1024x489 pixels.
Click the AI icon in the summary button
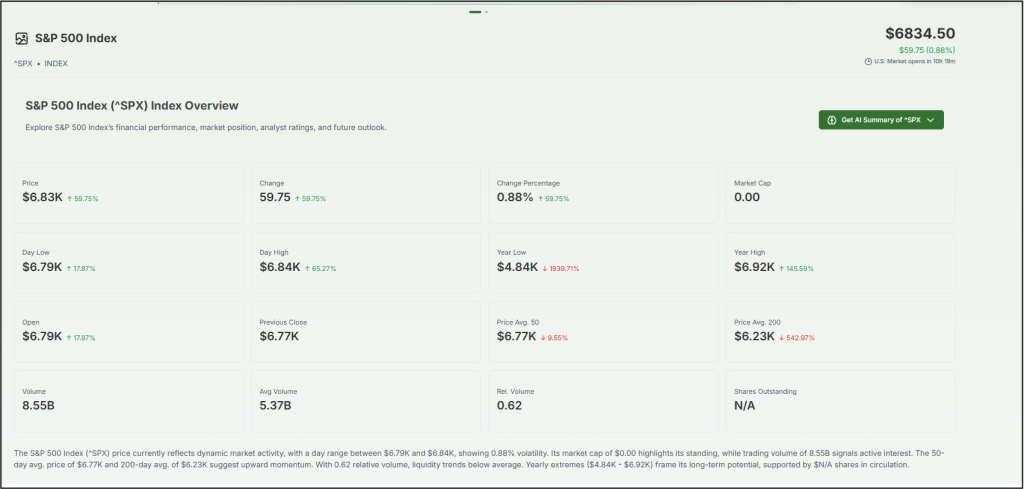[x=832, y=120]
